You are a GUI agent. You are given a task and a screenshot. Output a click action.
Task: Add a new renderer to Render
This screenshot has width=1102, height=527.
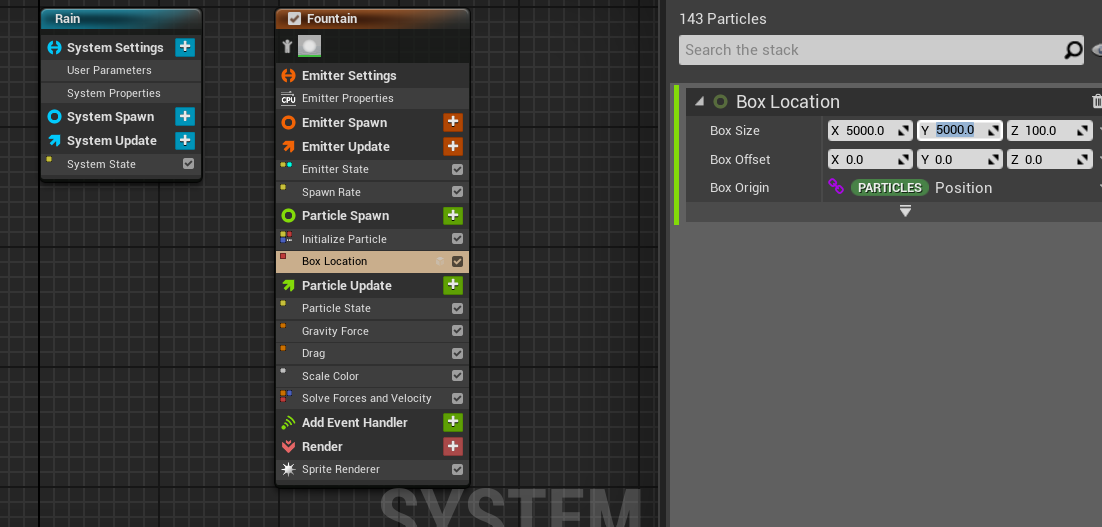coord(453,446)
